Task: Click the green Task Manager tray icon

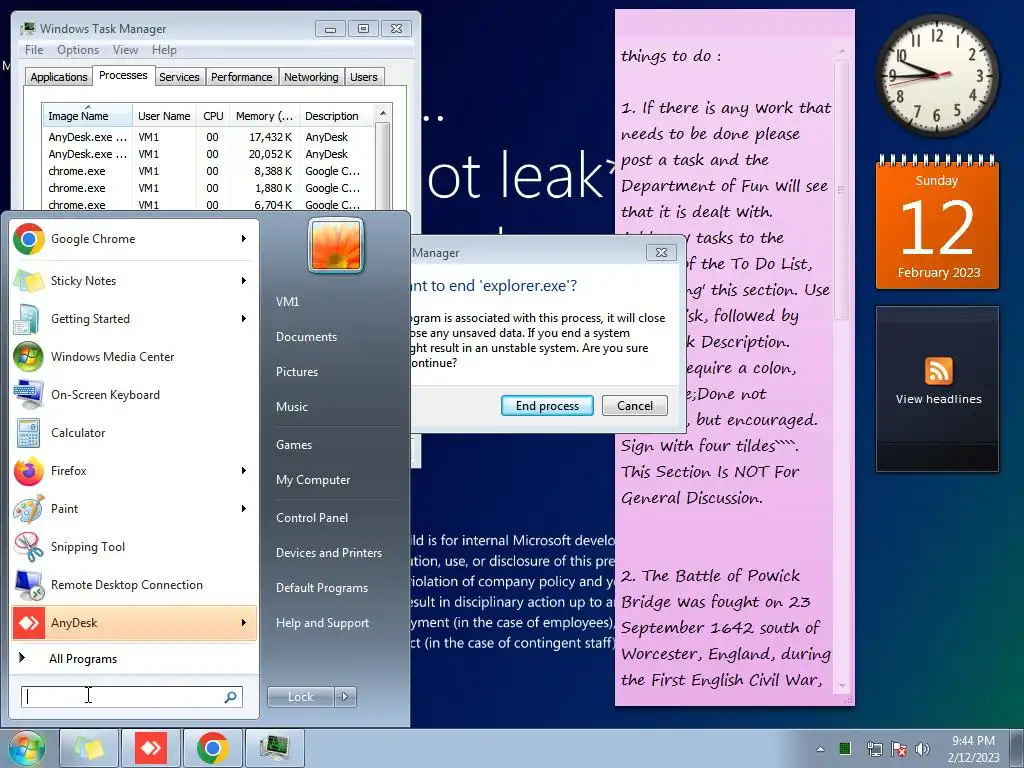Action: coord(845,748)
